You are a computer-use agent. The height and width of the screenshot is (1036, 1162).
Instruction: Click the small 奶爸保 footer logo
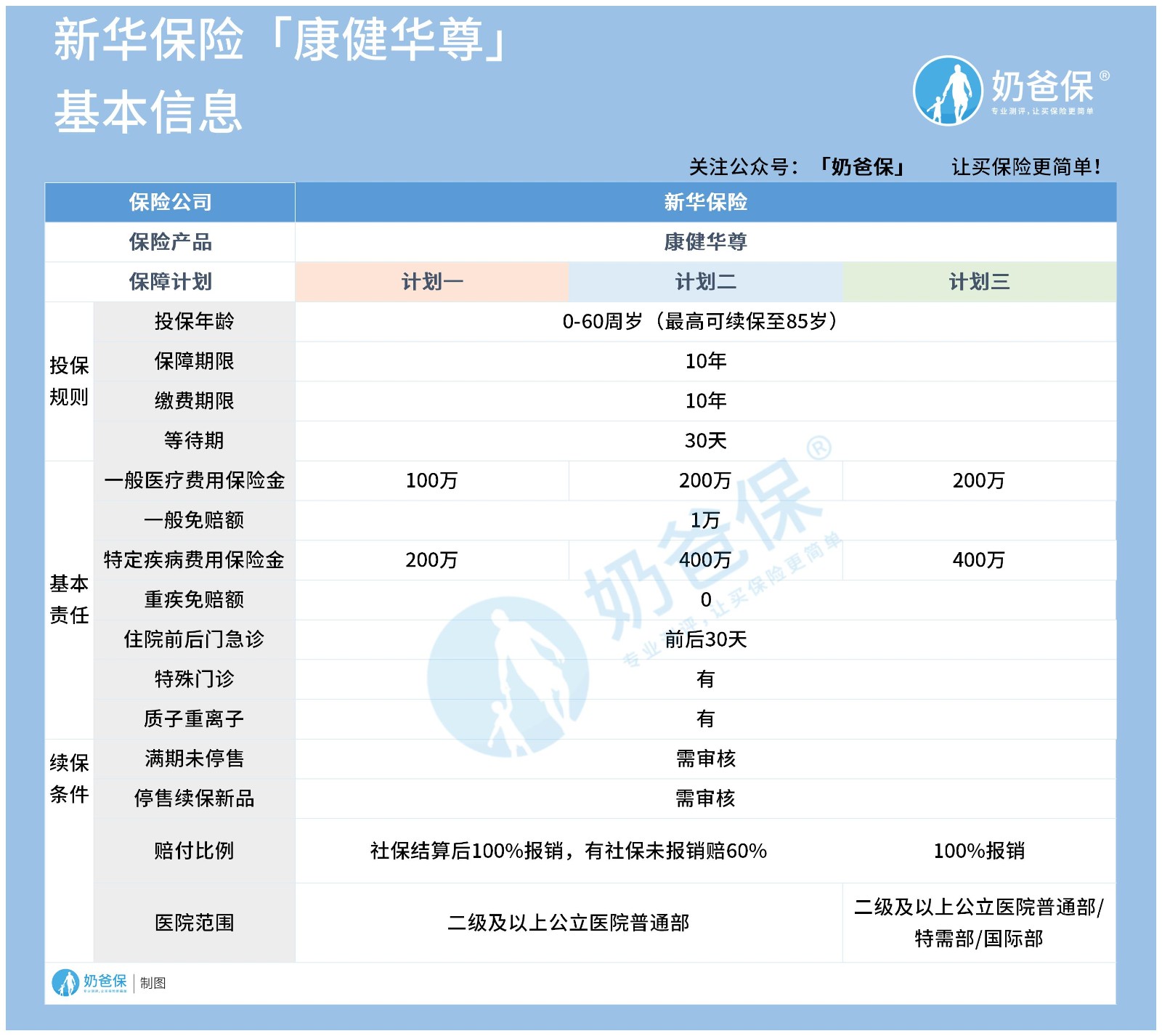click(89, 982)
